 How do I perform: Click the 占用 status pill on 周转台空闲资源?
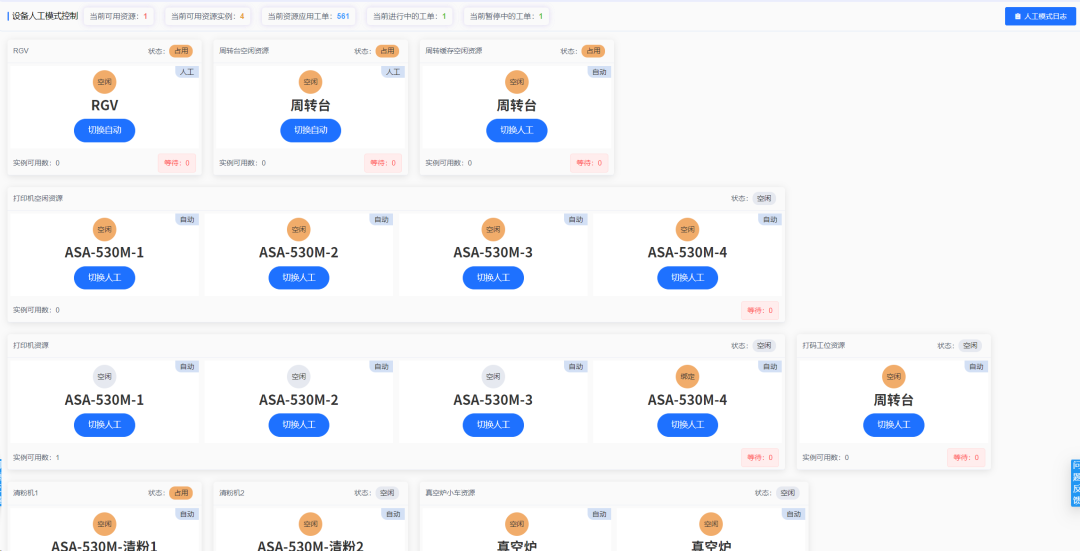(387, 51)
